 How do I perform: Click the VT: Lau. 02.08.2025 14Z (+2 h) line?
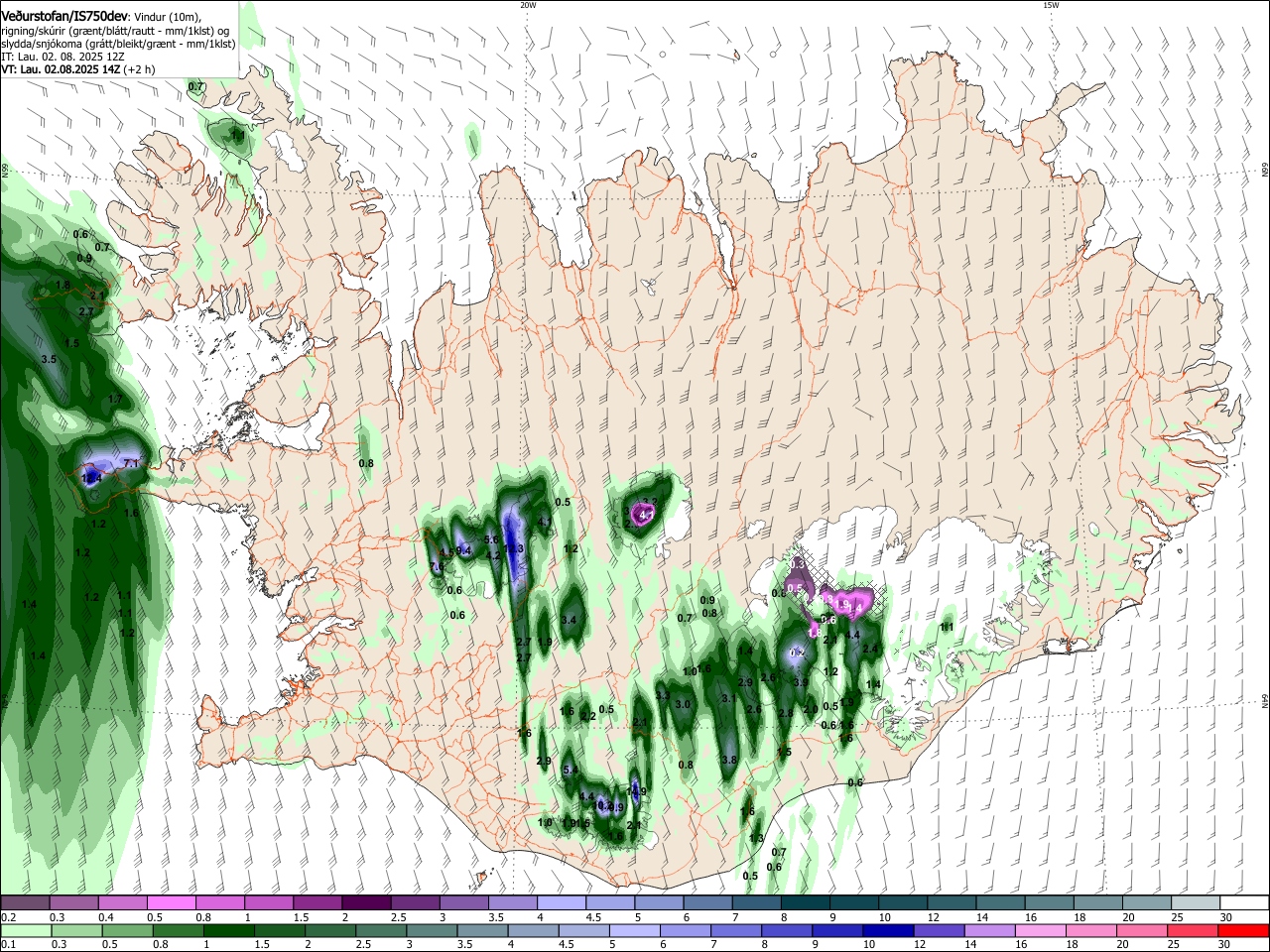click(77, 69)
